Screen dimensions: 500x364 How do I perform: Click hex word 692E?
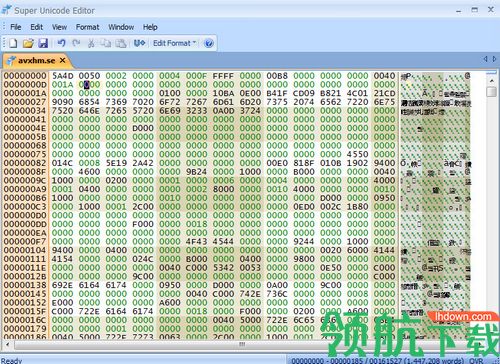pos(62,285)
